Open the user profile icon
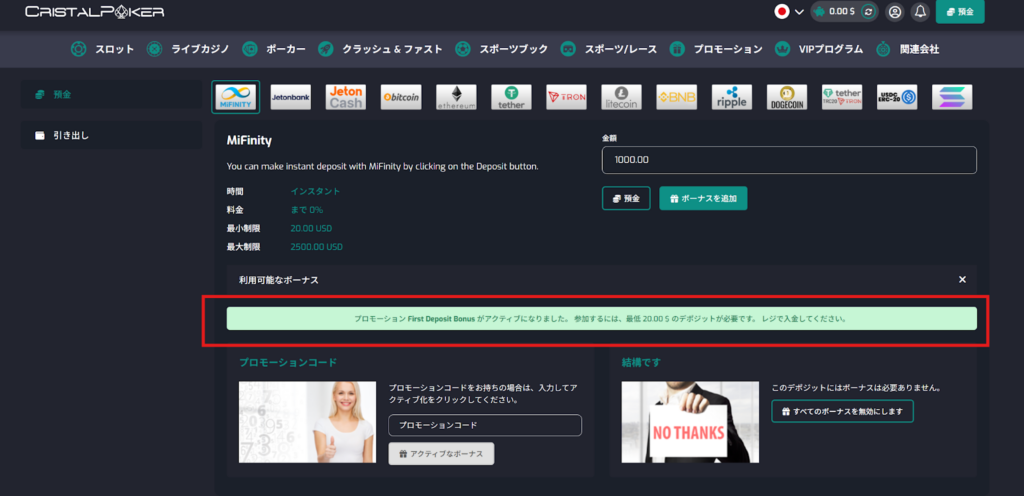Image resolution: width=1024 pixels, height=496 pixels. tap(895, 12)
